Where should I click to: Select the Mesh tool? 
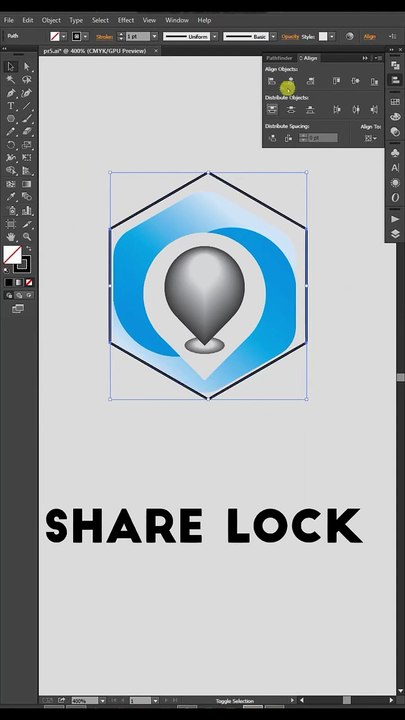11,184
